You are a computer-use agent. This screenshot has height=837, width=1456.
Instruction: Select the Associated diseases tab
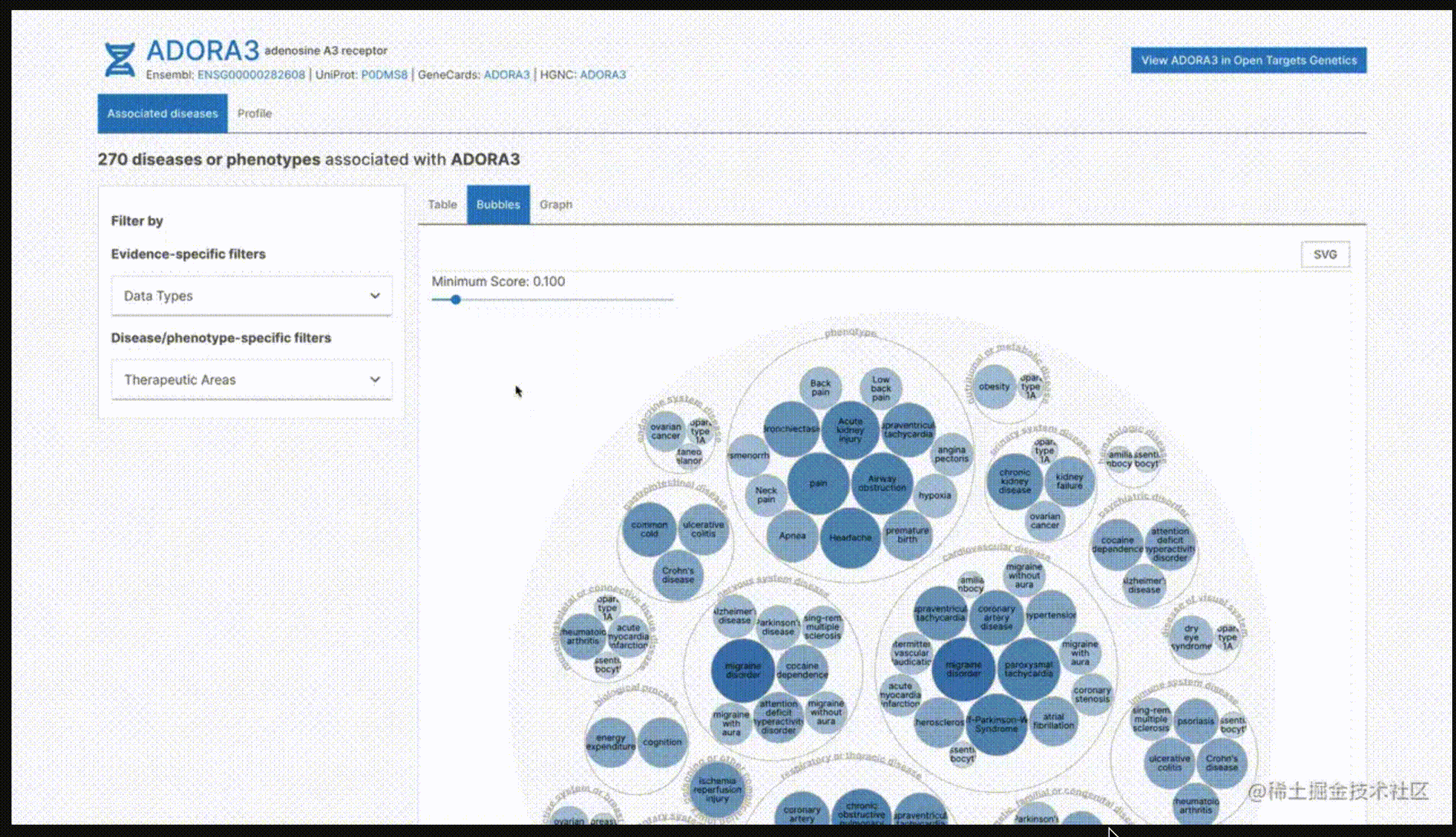click(x=162, y=113)
